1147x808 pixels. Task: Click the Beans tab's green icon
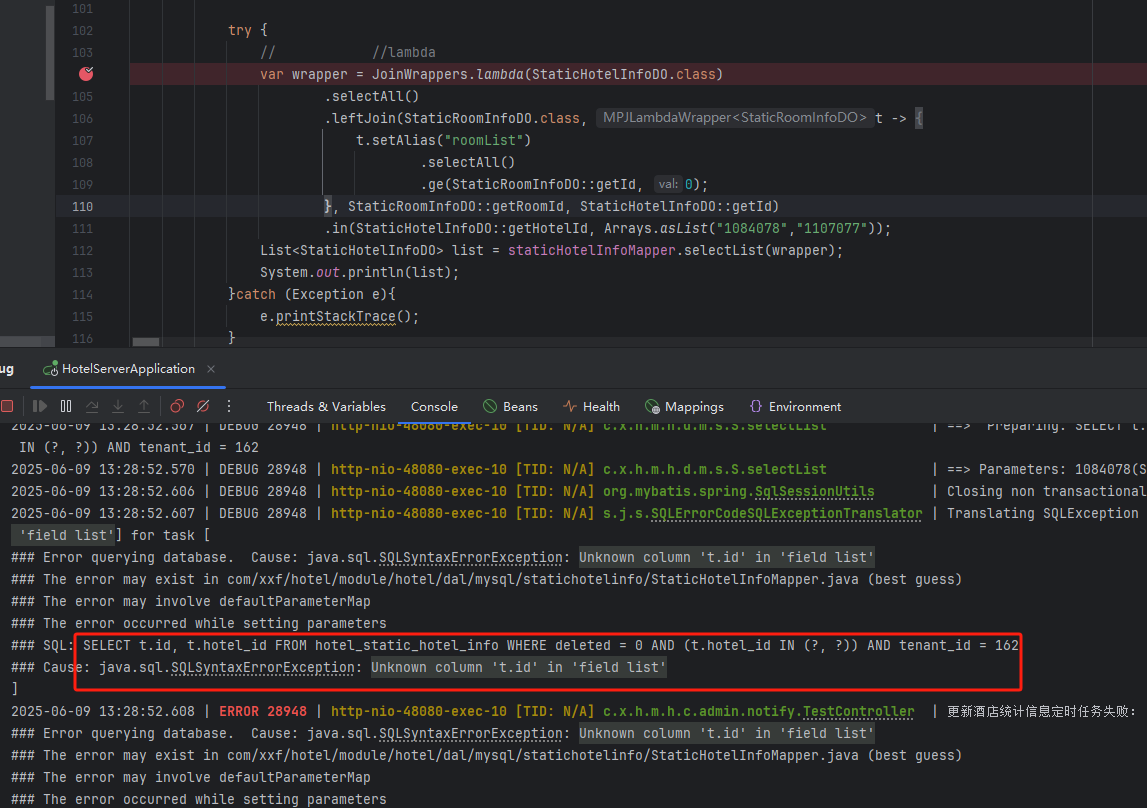click(x=490, y=407)
